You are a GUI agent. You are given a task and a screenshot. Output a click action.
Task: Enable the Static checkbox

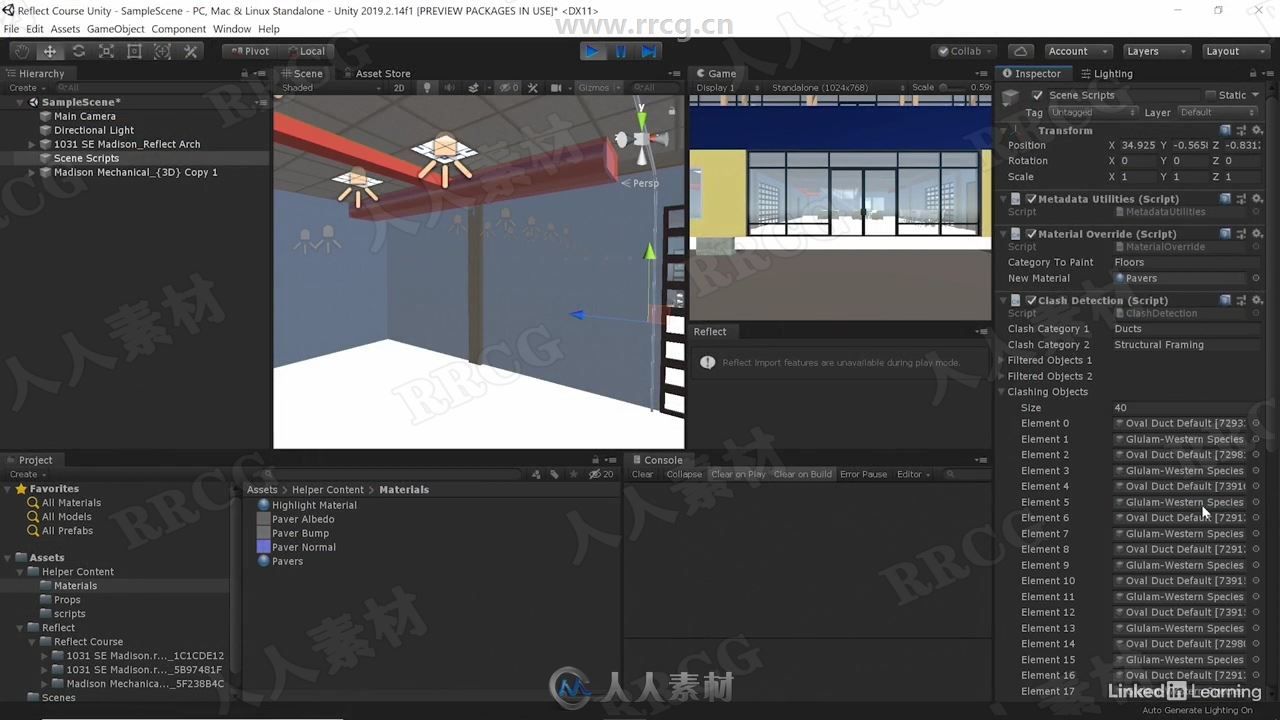point(1211,95)
